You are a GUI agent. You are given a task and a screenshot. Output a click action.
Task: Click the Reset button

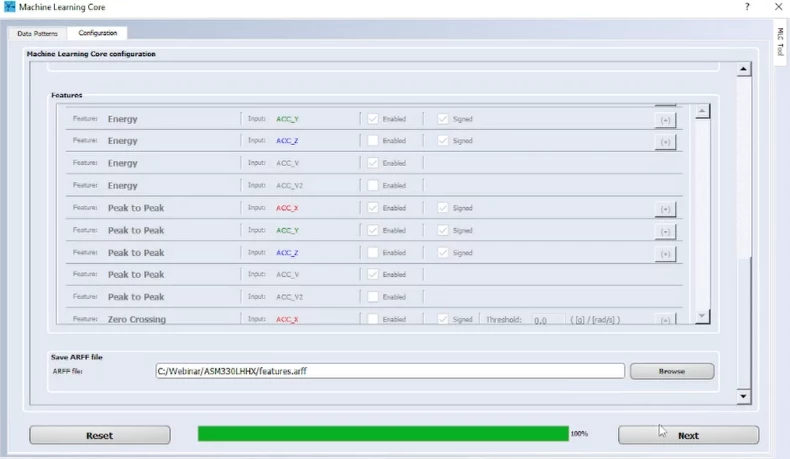coord(100,435)
